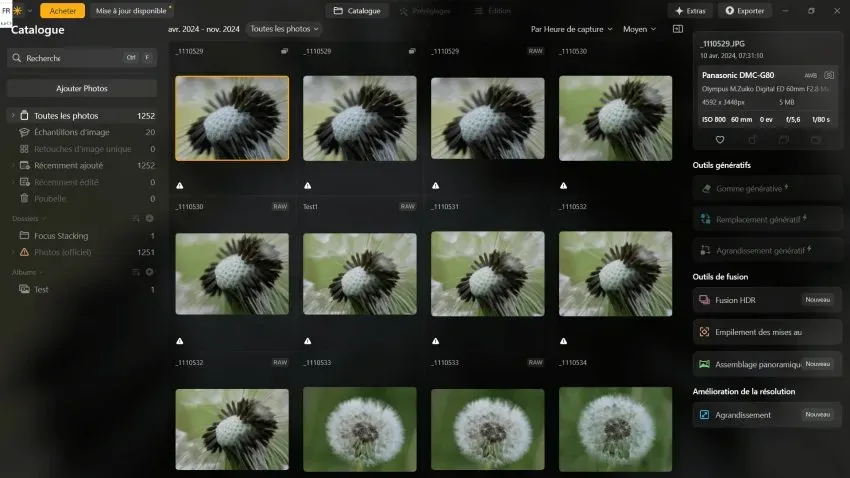Open the Remplacement génératif tool
The width and height of the screenshot is (850, 478).
[767, 219]
